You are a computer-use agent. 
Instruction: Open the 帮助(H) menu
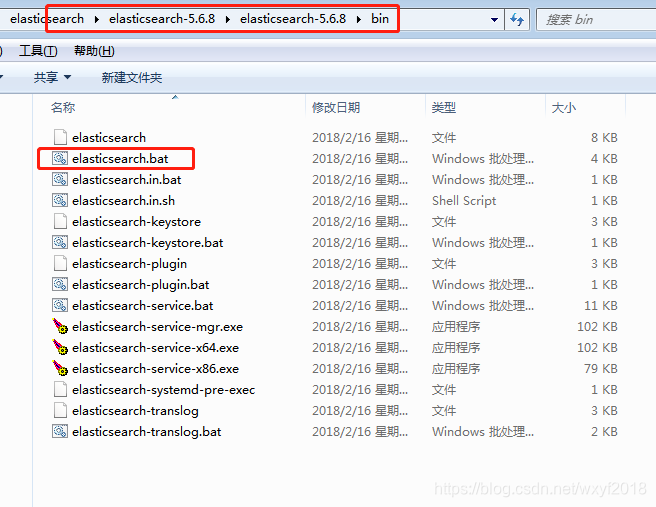click(x=94, y=51)
